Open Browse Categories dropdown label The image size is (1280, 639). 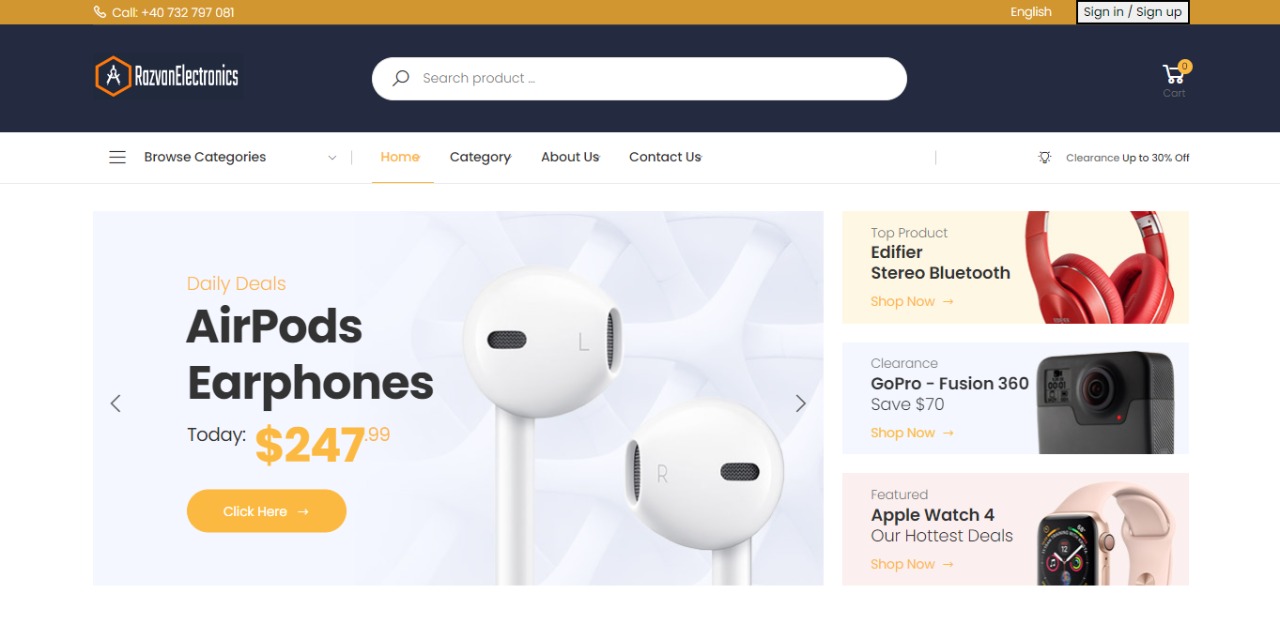pos(205,157)
